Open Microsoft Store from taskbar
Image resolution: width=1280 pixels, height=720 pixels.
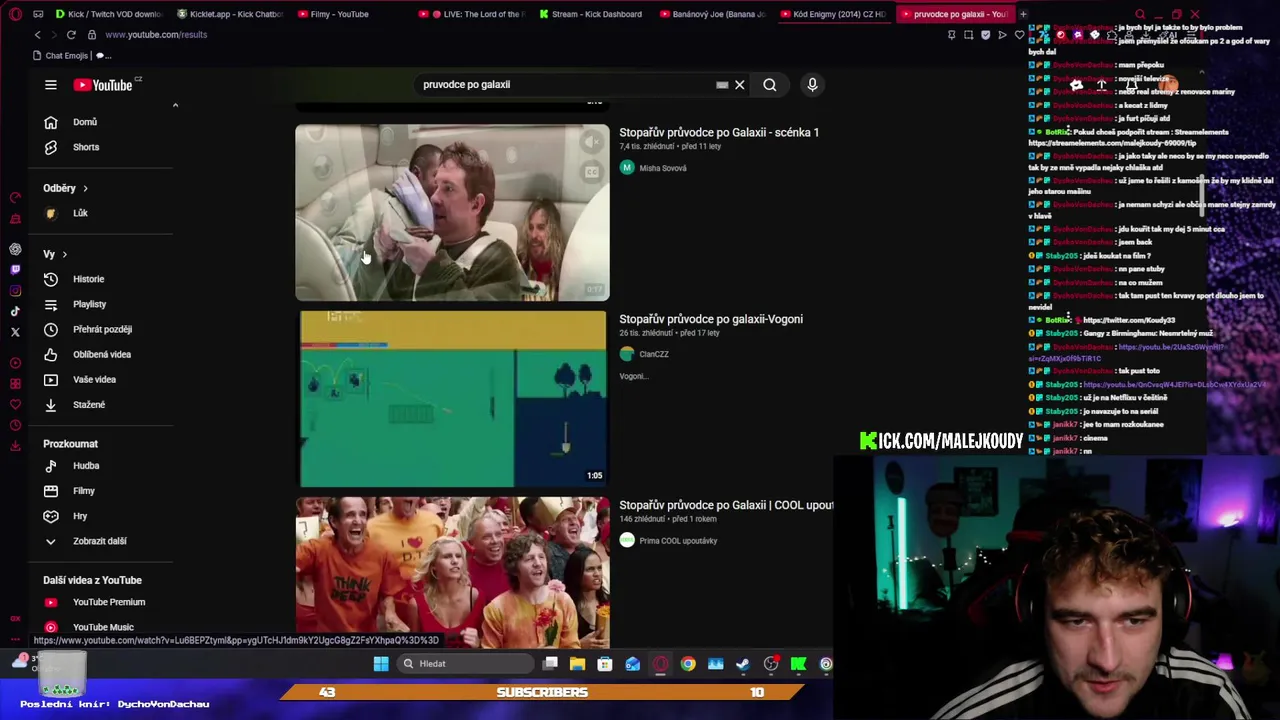605,664
